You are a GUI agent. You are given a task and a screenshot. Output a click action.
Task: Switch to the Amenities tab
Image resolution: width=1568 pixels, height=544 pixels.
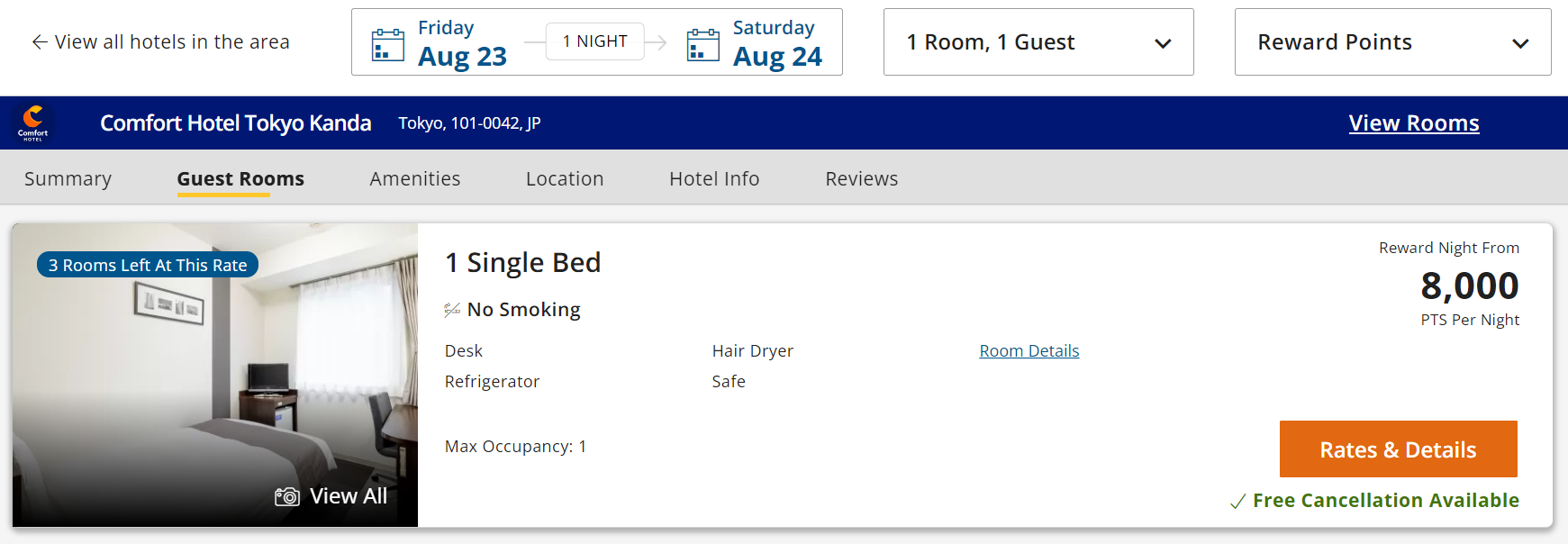414,178
